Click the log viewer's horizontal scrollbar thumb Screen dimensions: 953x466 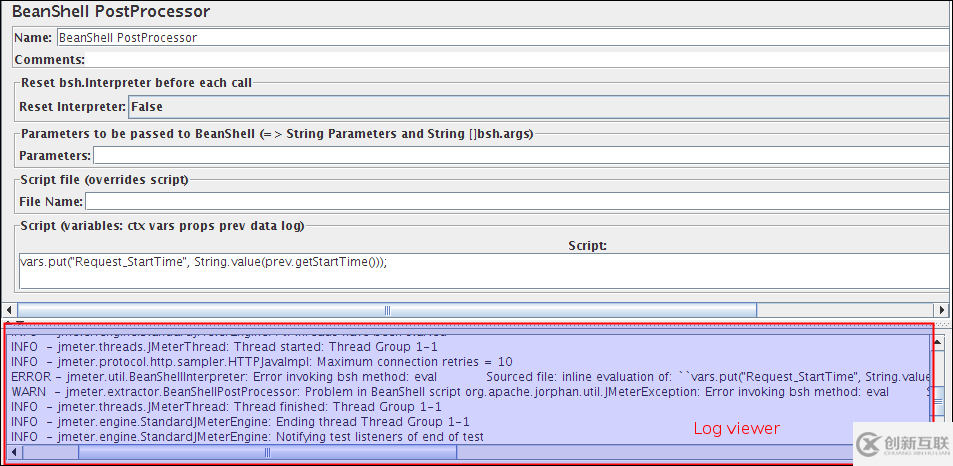coord(267,452)
